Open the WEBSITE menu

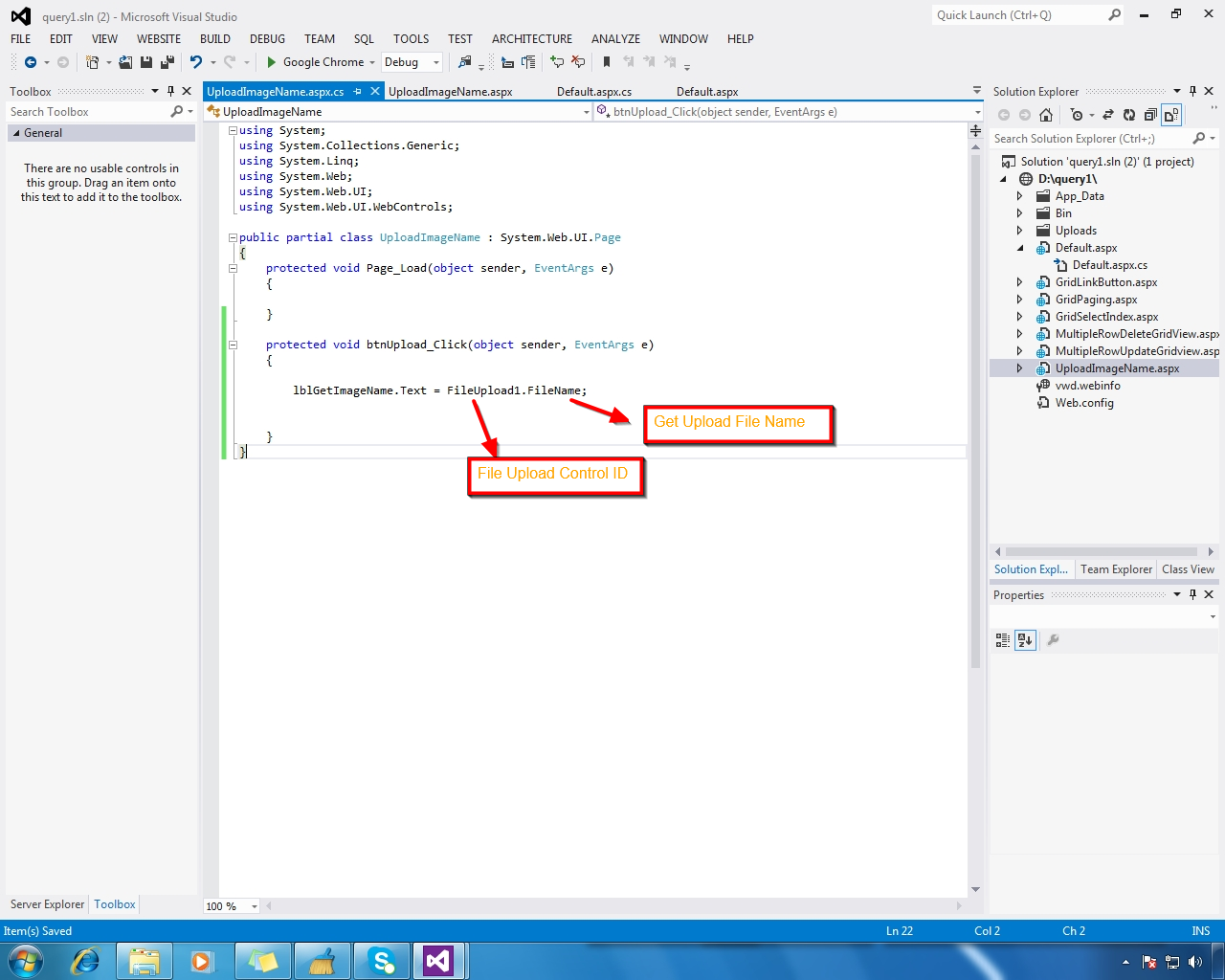pyautogui.click(x=158, y=39)
